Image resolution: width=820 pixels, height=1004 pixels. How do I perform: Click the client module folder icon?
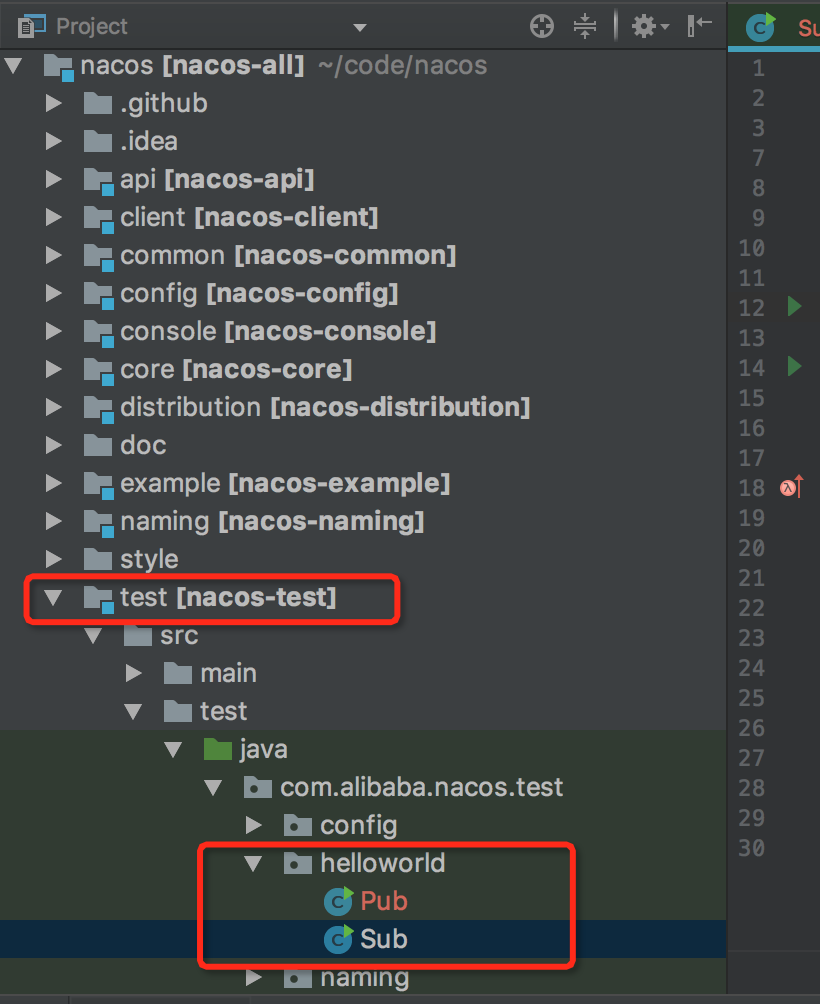(99, 220)
